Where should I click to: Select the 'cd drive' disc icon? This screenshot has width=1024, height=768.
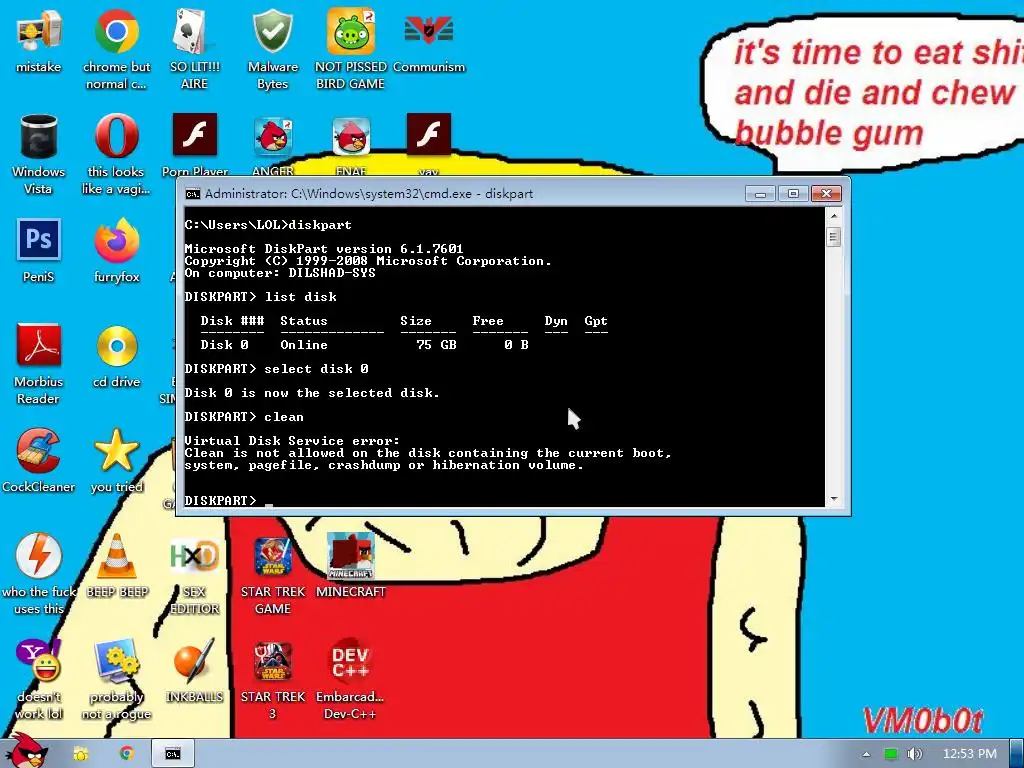tap(116, 357)
